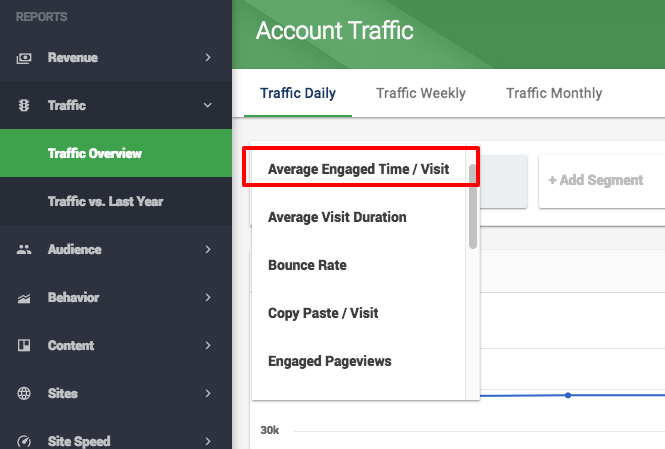Collapse the Traffic section chevron

(x=207, y=105)
